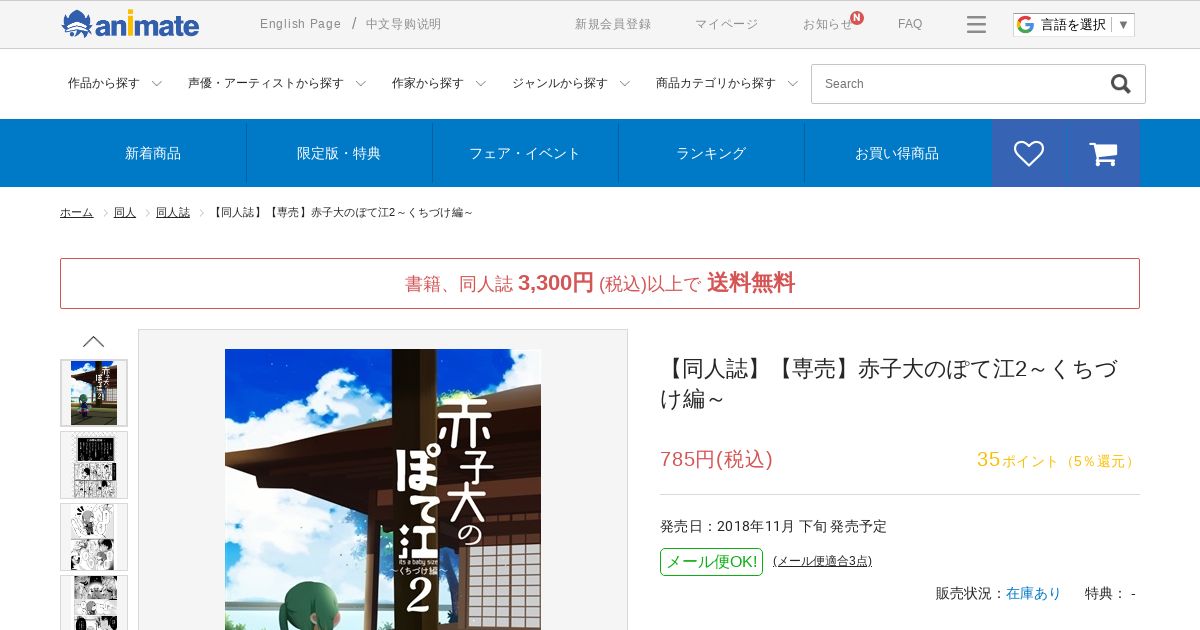The width and height of the screenshot is (1200, 630).
Task: Click 同人誌 breadcrumb link
Action: pos(173,212)
